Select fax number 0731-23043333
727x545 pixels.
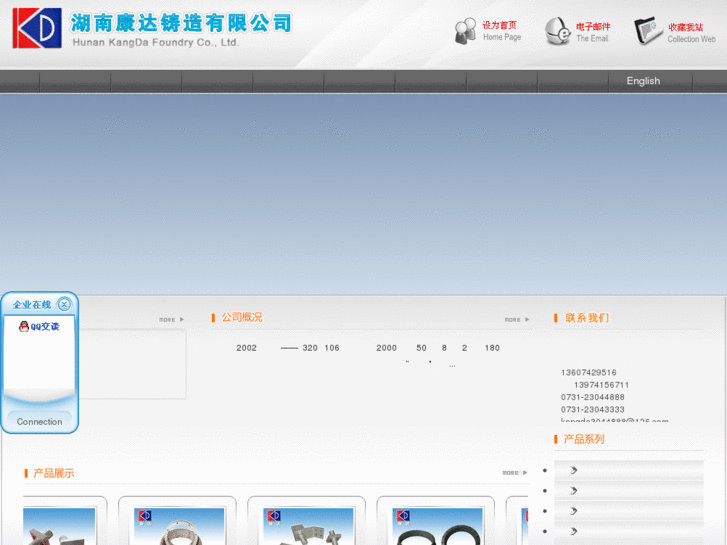[593, 410]
